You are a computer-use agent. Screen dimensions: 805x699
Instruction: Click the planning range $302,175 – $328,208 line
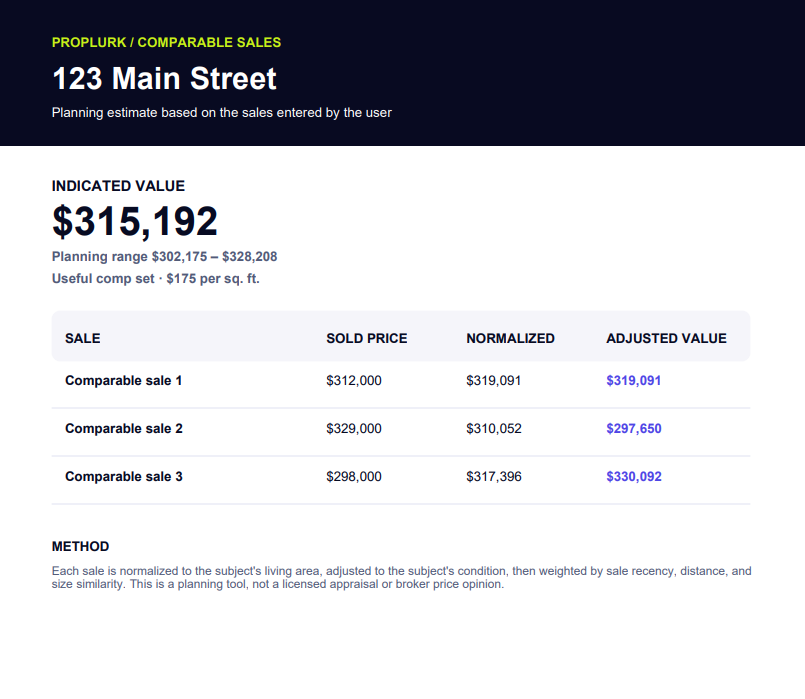pyautogui.click(x=164, y=257)
